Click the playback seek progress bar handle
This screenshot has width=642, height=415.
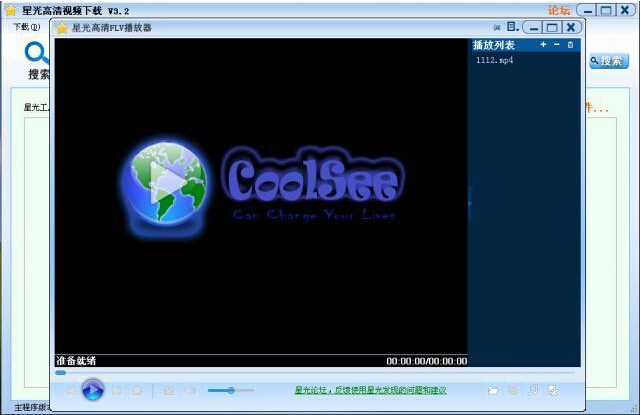[61, 373]
